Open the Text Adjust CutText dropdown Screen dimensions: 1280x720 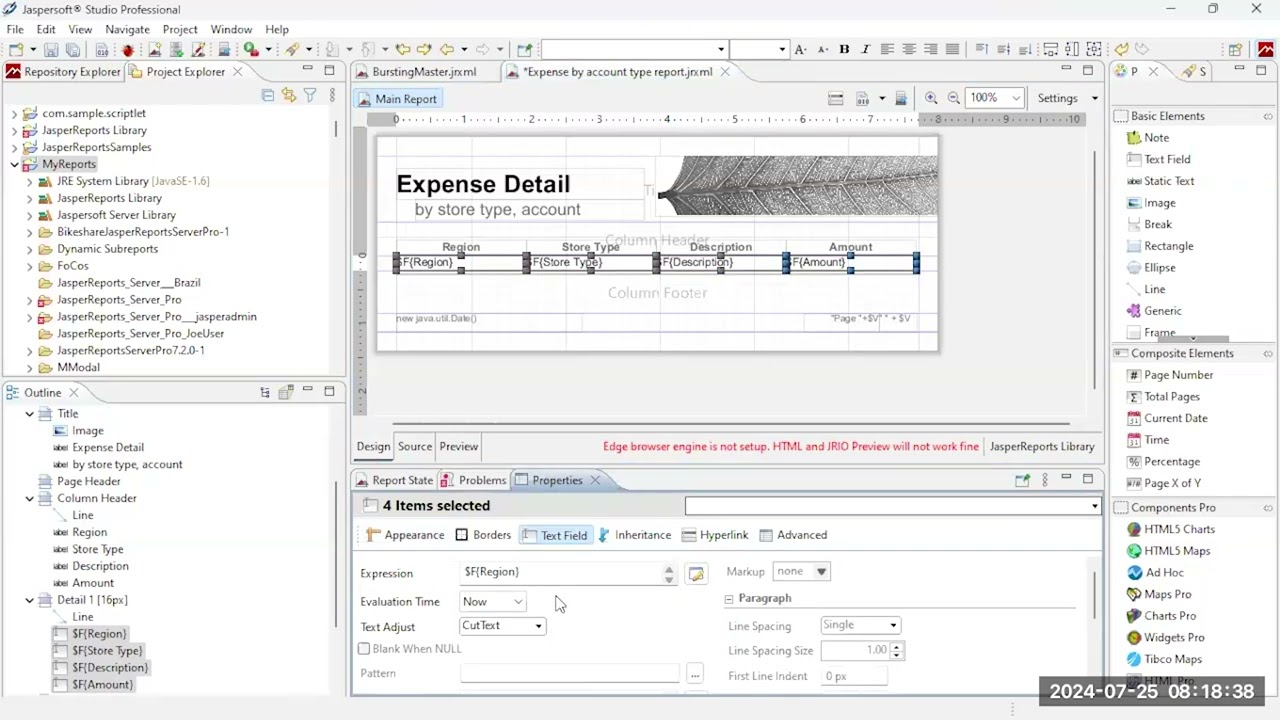pyautogui.click(x=502, y=626)
